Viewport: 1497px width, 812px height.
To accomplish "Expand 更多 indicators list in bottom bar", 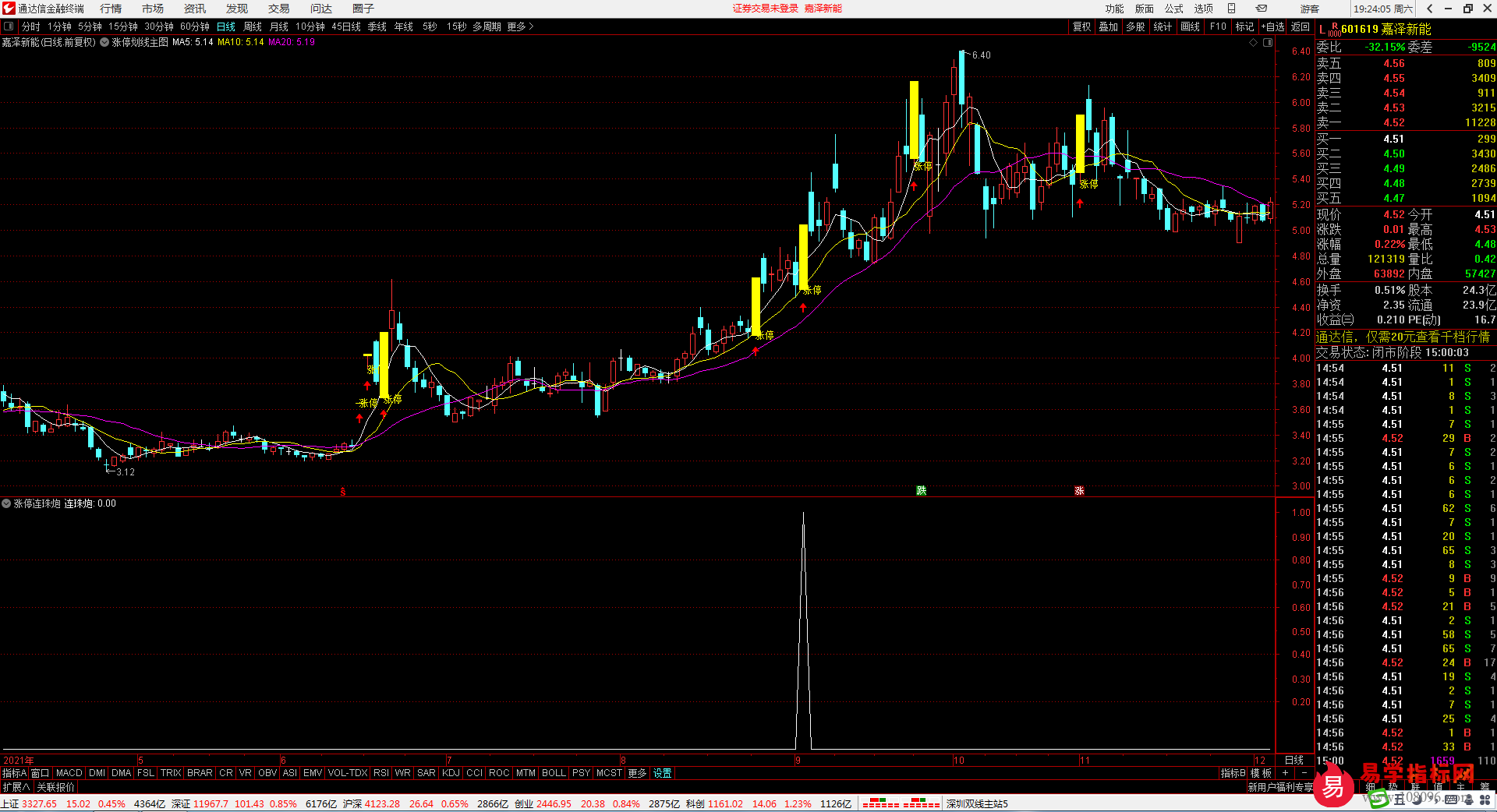I will click(637, 773).
